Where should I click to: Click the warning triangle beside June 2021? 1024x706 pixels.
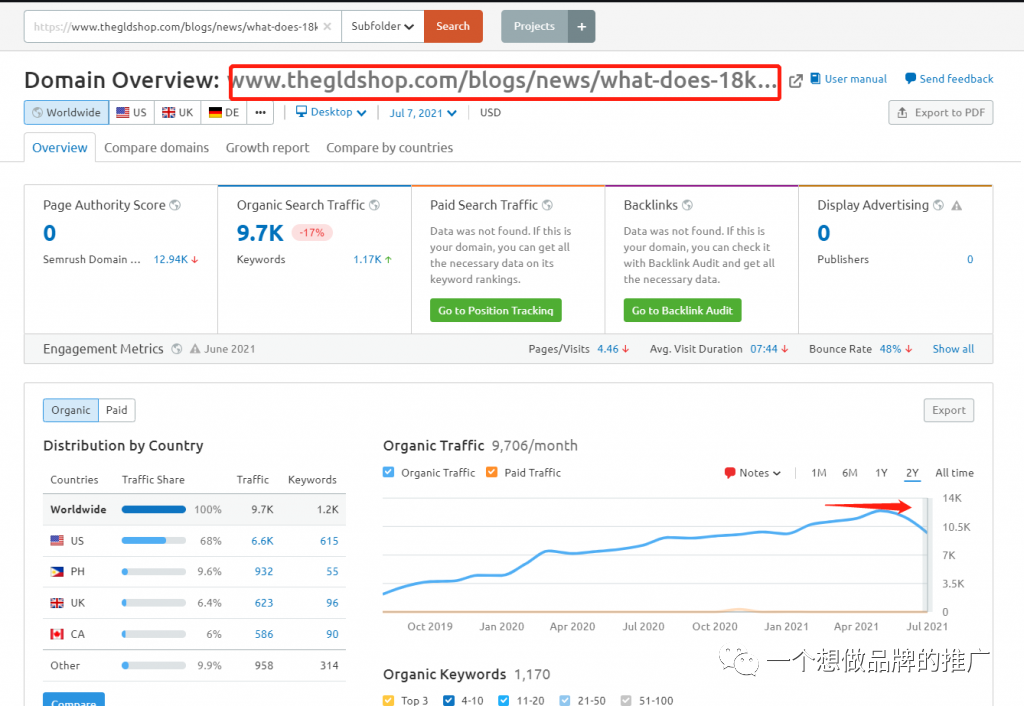[x=195, y=349]
